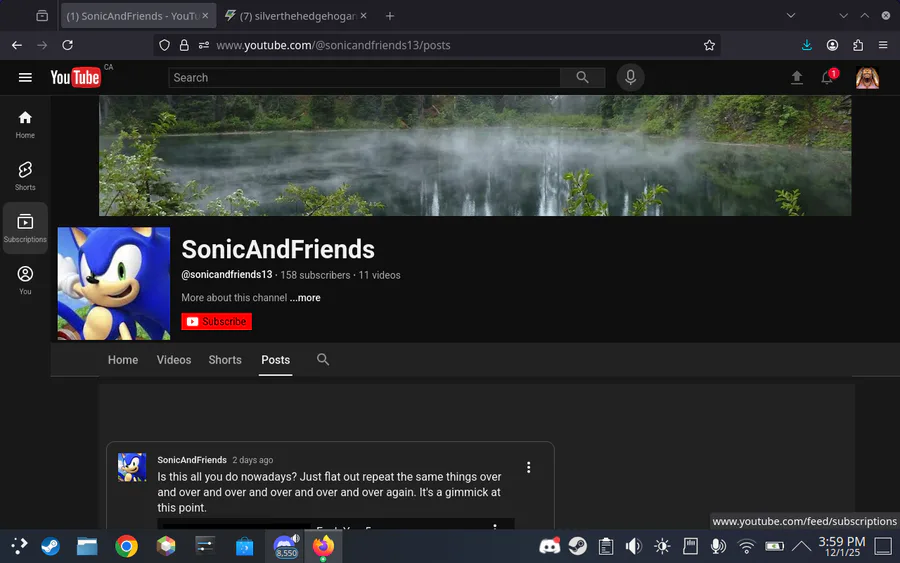The image size is (900, 563).
Task: Open the Firefox application menu
Action: 883,45
